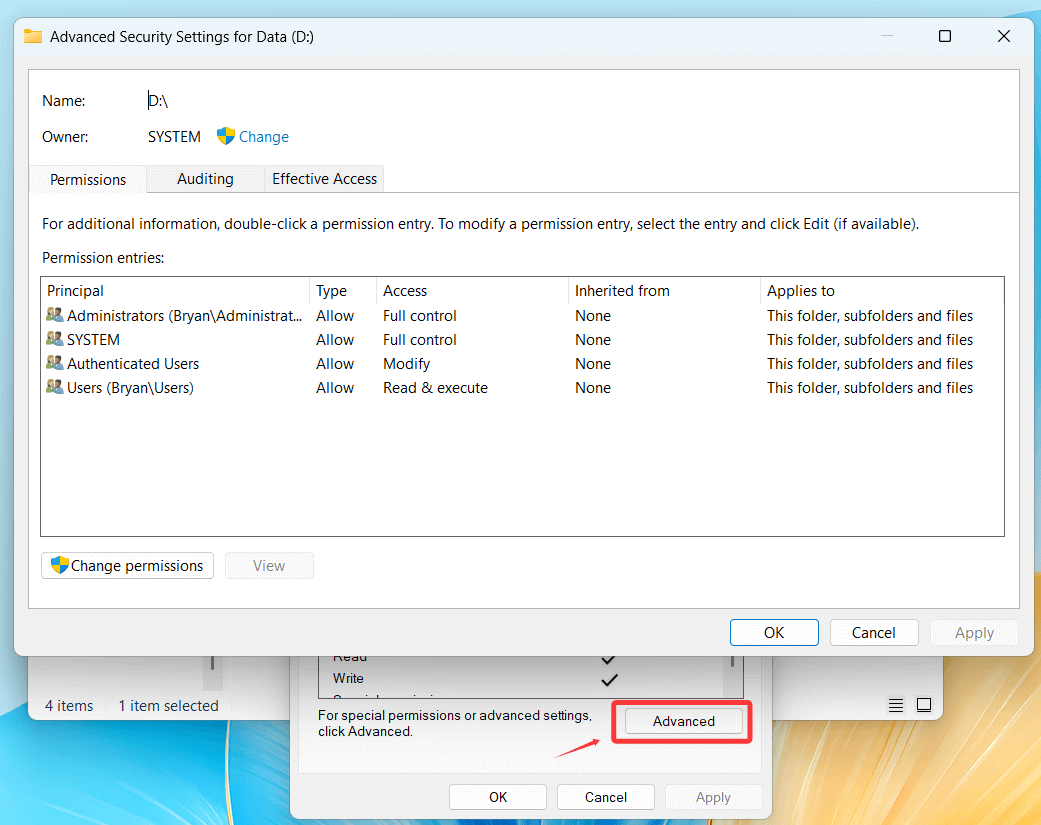Switch to large icons view in Explorer status bar

[924, 705]
